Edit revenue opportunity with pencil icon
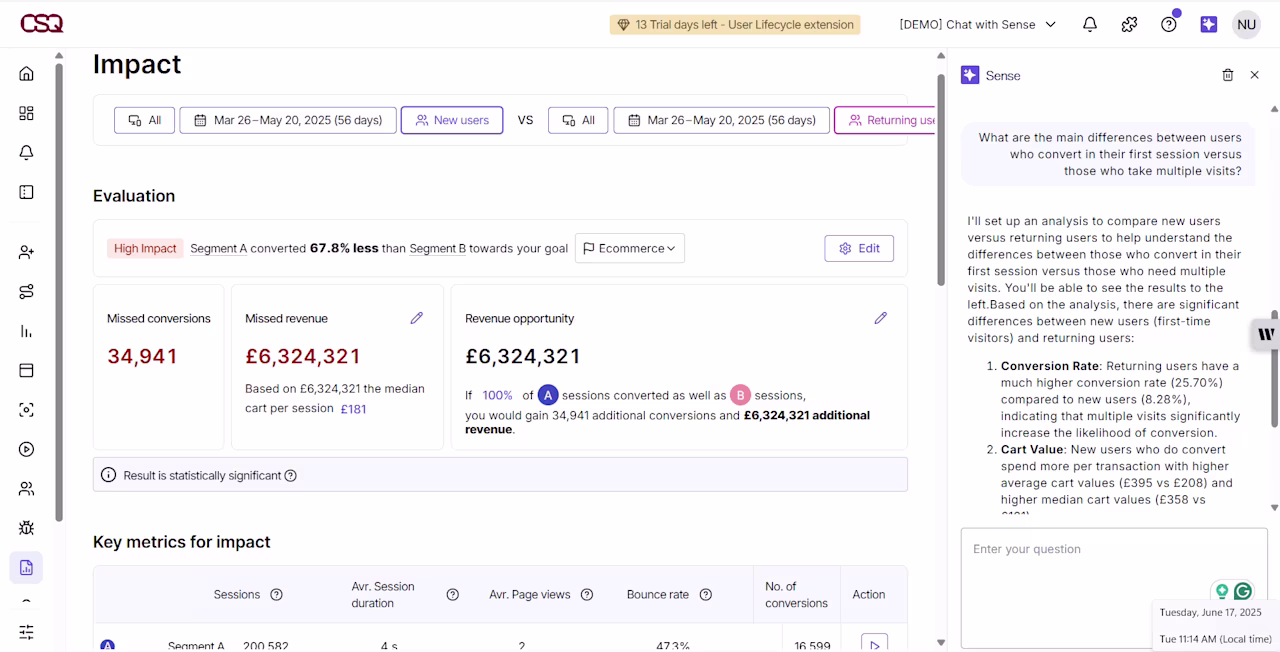 pyautogui.click(x=880, y=318)
